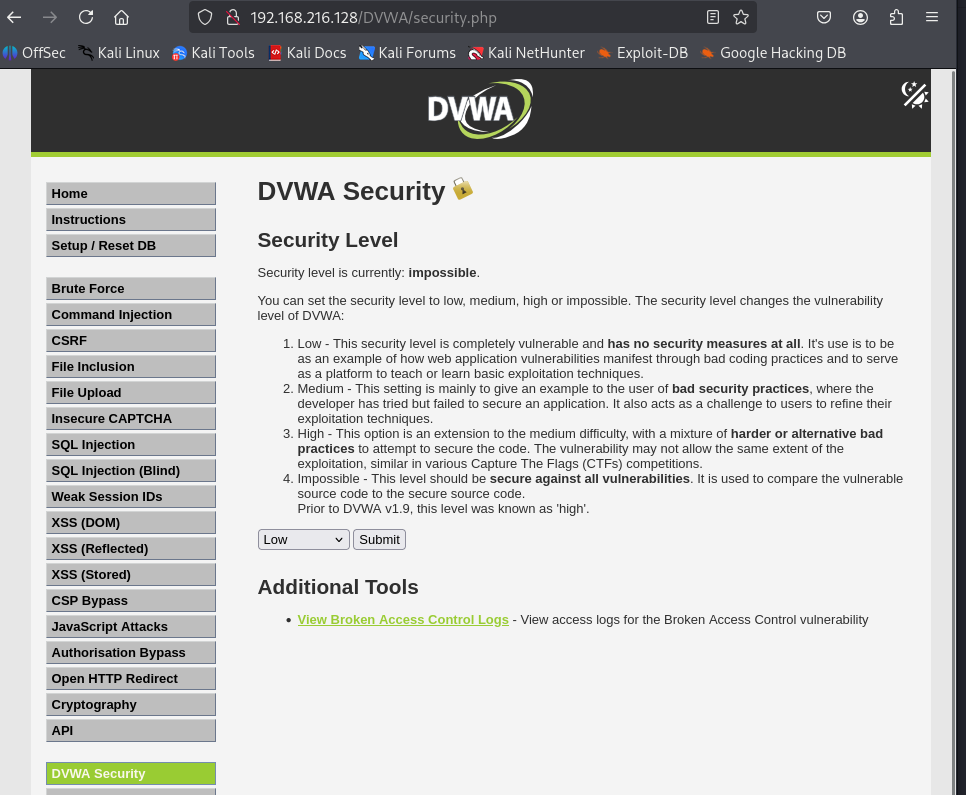Open the Cryptography module
The height and width of the screenshot is (795, 966).
tap(131, 704)
